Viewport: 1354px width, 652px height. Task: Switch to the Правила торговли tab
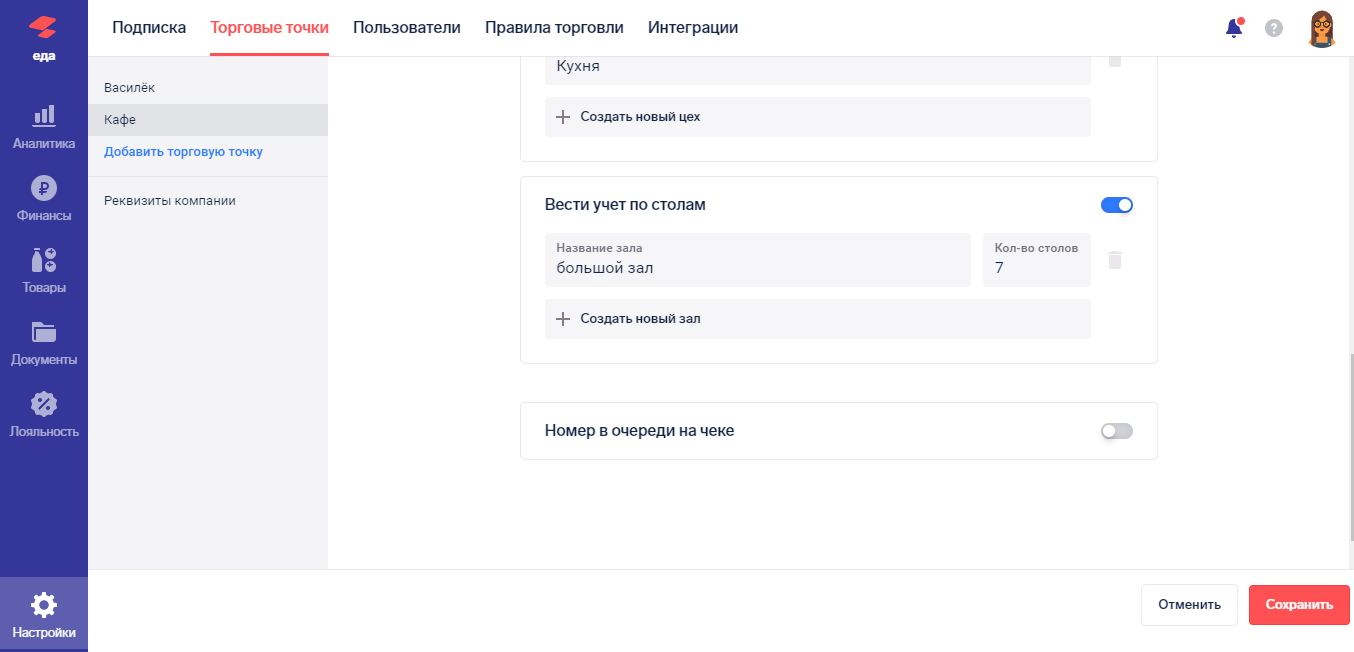coord(554,28)
